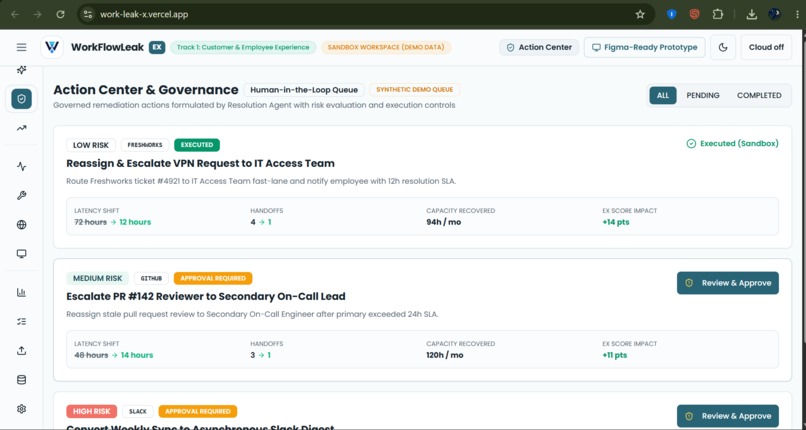Image resolution: width=806 pixels, height=430 pixels.
Task: Switch to the PENDING filter tab
Action: 703,96
